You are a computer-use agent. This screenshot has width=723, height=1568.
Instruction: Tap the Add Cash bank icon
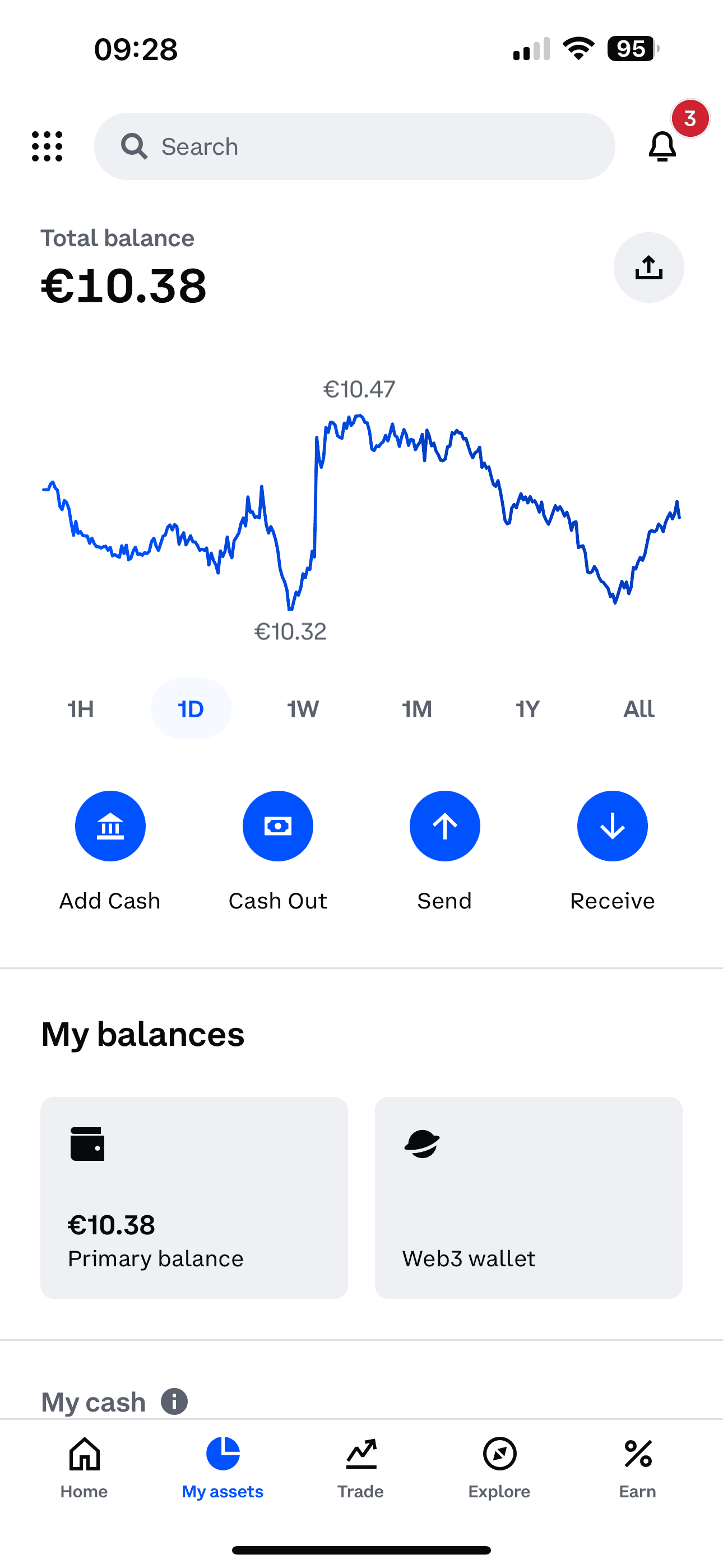click(110, 826)
